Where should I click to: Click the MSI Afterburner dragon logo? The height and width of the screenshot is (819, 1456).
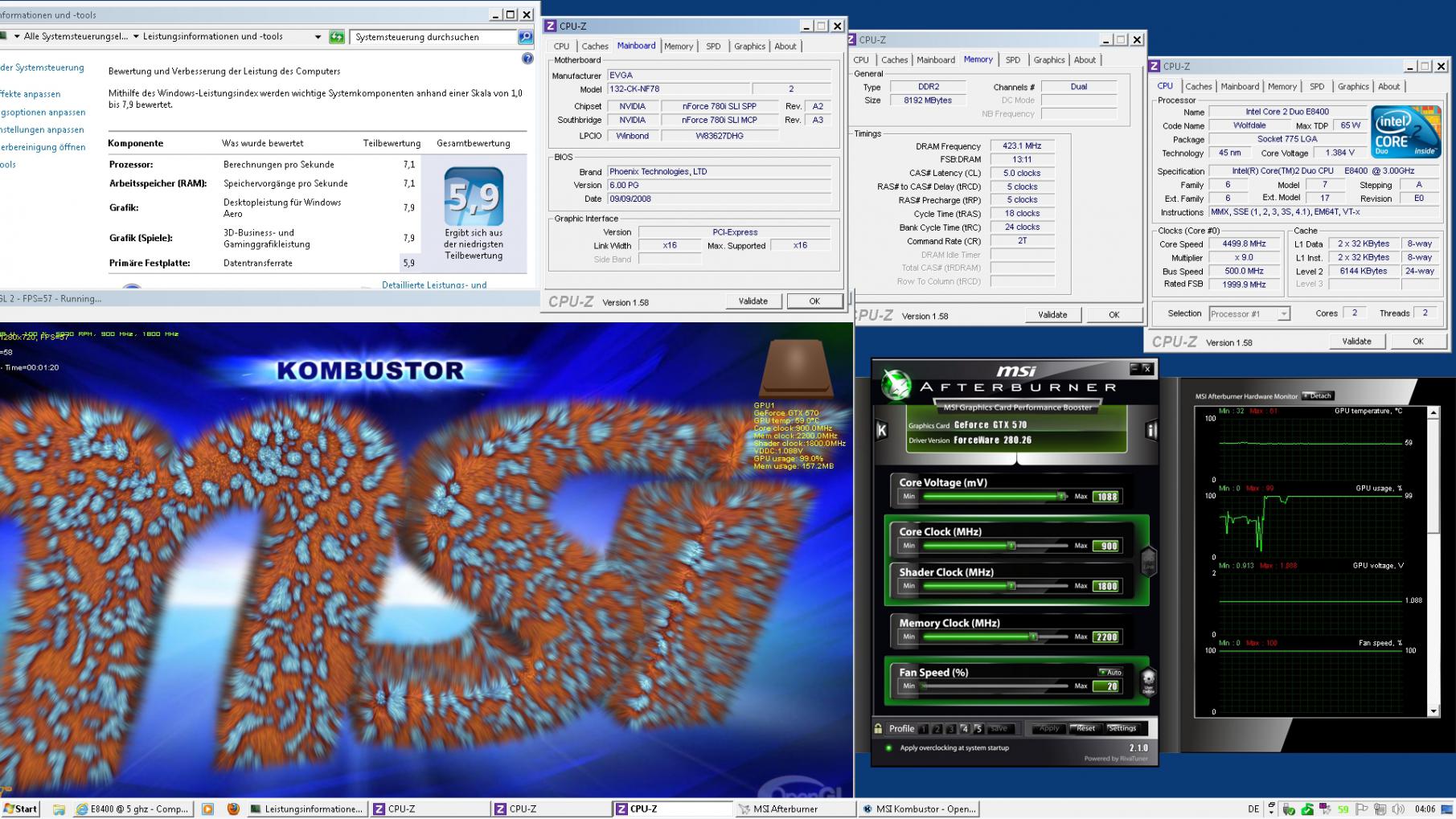click(896, 384)
